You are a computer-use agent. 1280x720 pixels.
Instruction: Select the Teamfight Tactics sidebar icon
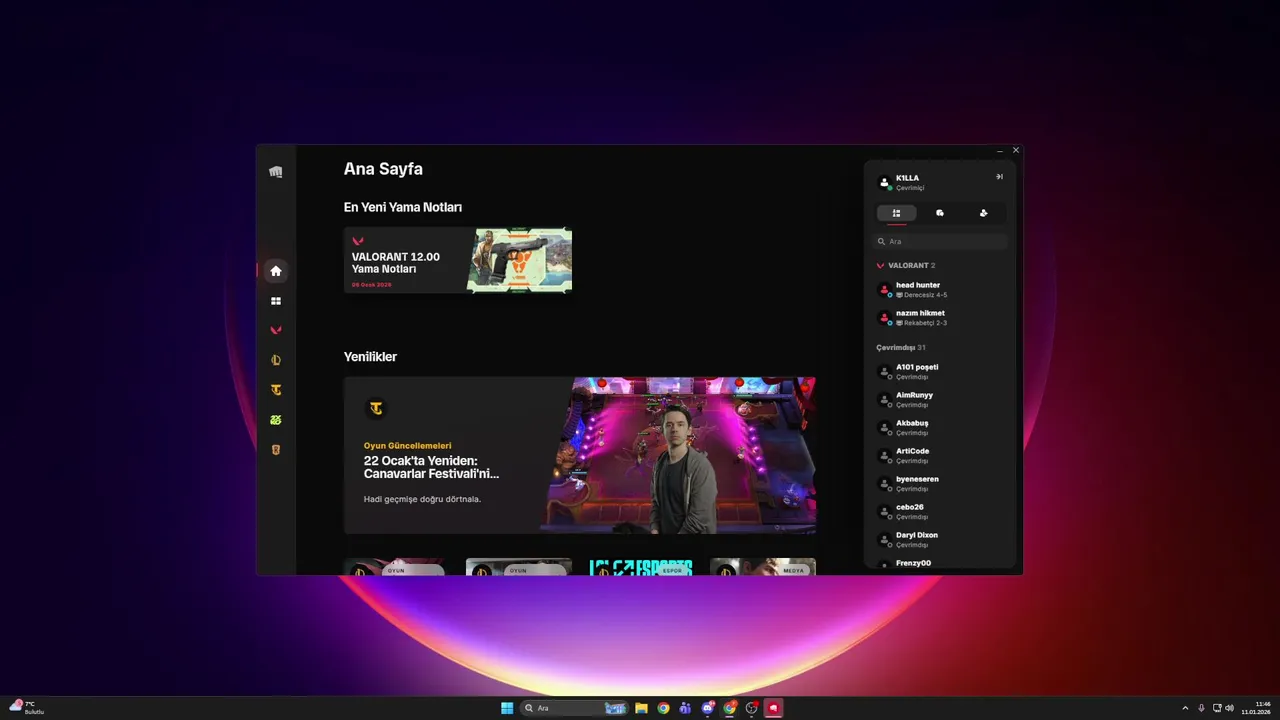[276, 390]
